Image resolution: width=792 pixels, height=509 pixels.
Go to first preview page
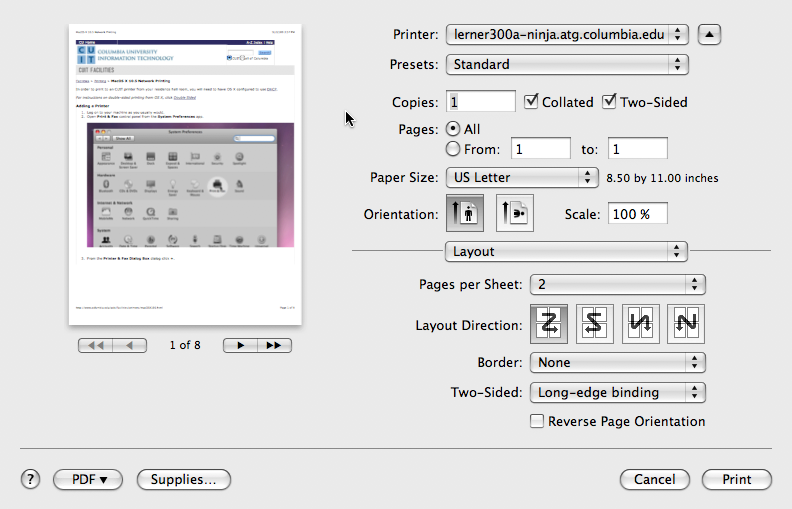pyautogui.click(x=95, y=345)
